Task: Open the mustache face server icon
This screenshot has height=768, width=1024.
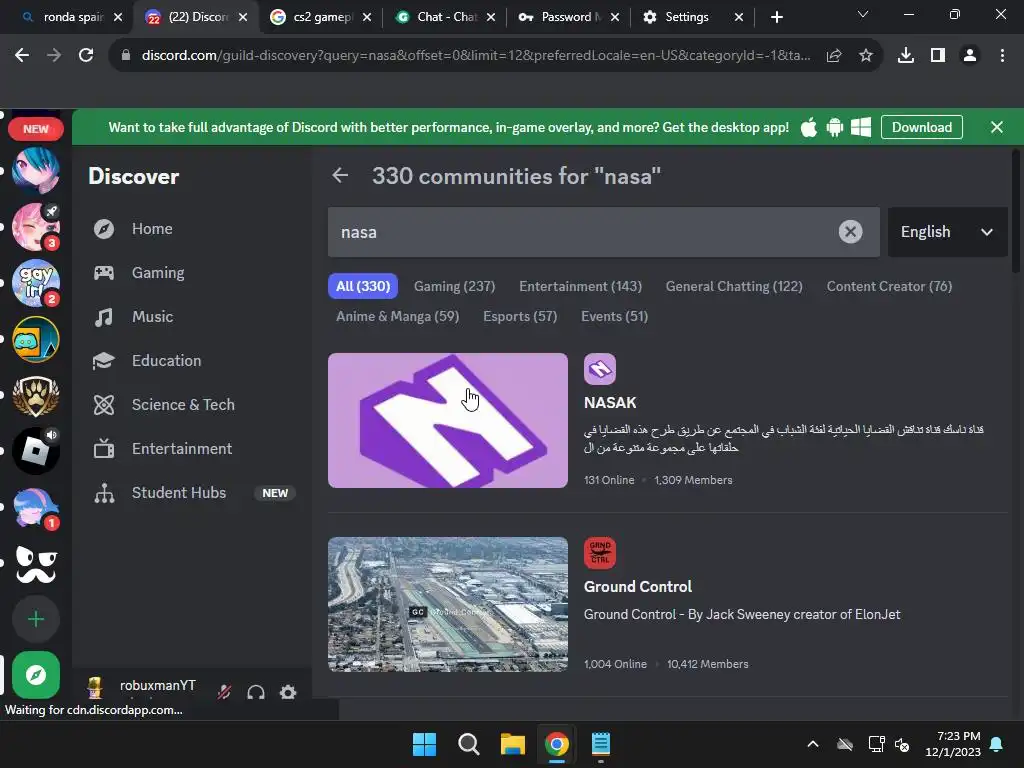Action: pyautogui.click(x=36, y=564)
